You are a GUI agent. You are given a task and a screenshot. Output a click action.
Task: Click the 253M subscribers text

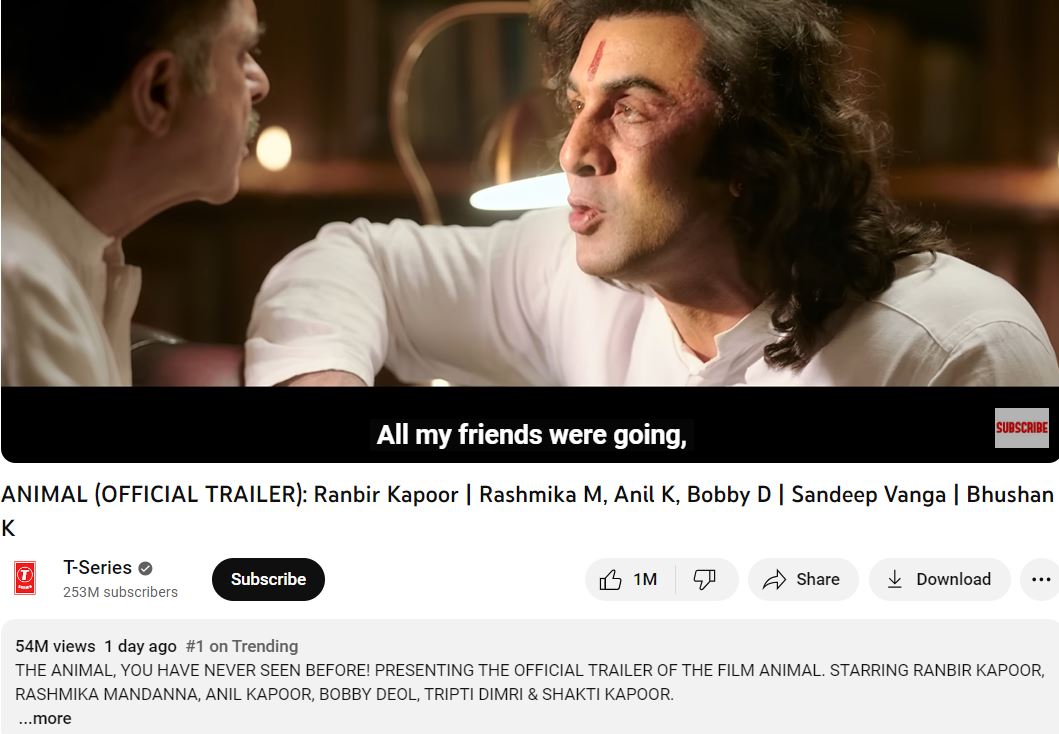click(x=120, y=592)
